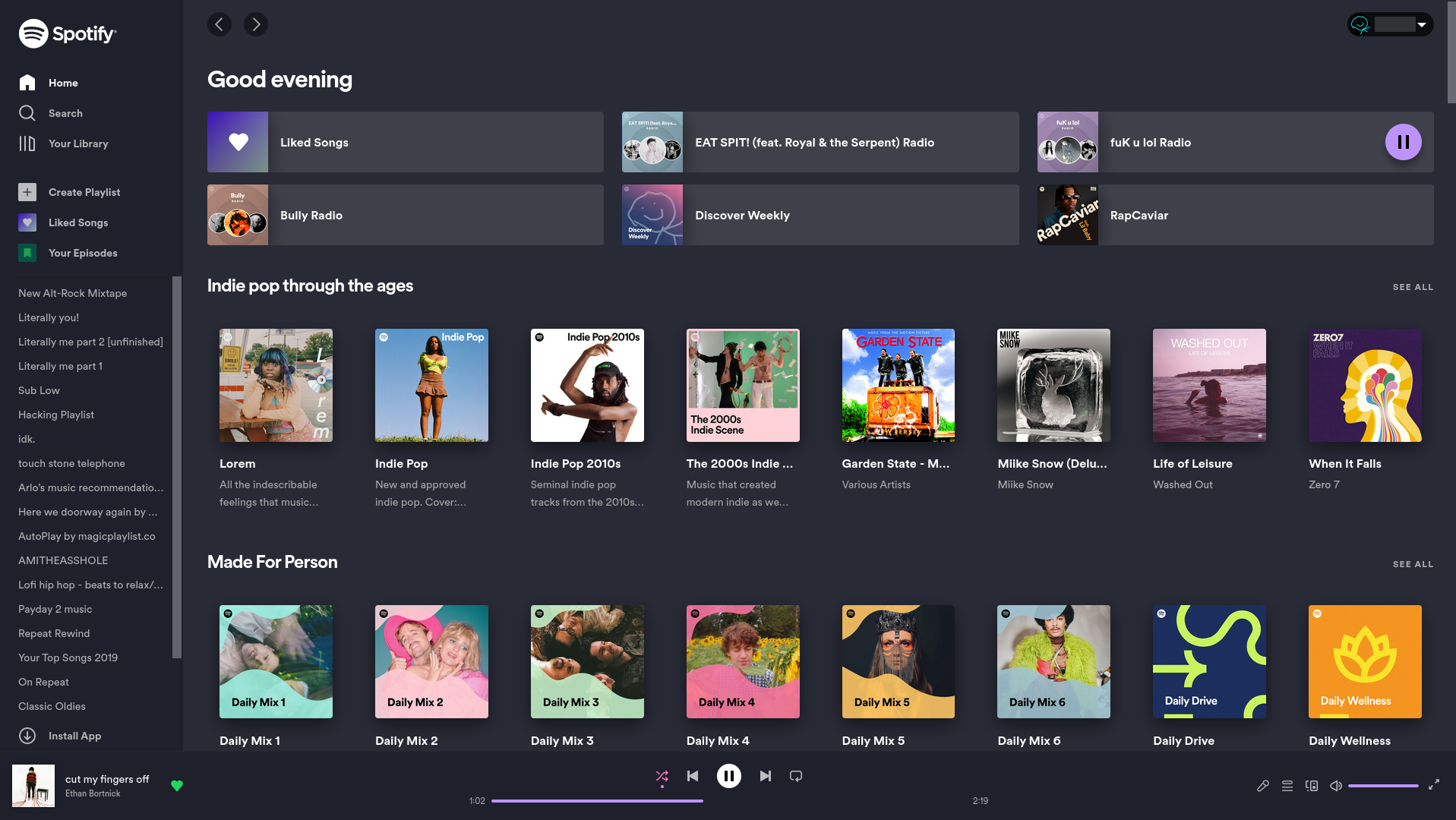
Task: Unlike the currently playing song
Action: tap(177, 786)
